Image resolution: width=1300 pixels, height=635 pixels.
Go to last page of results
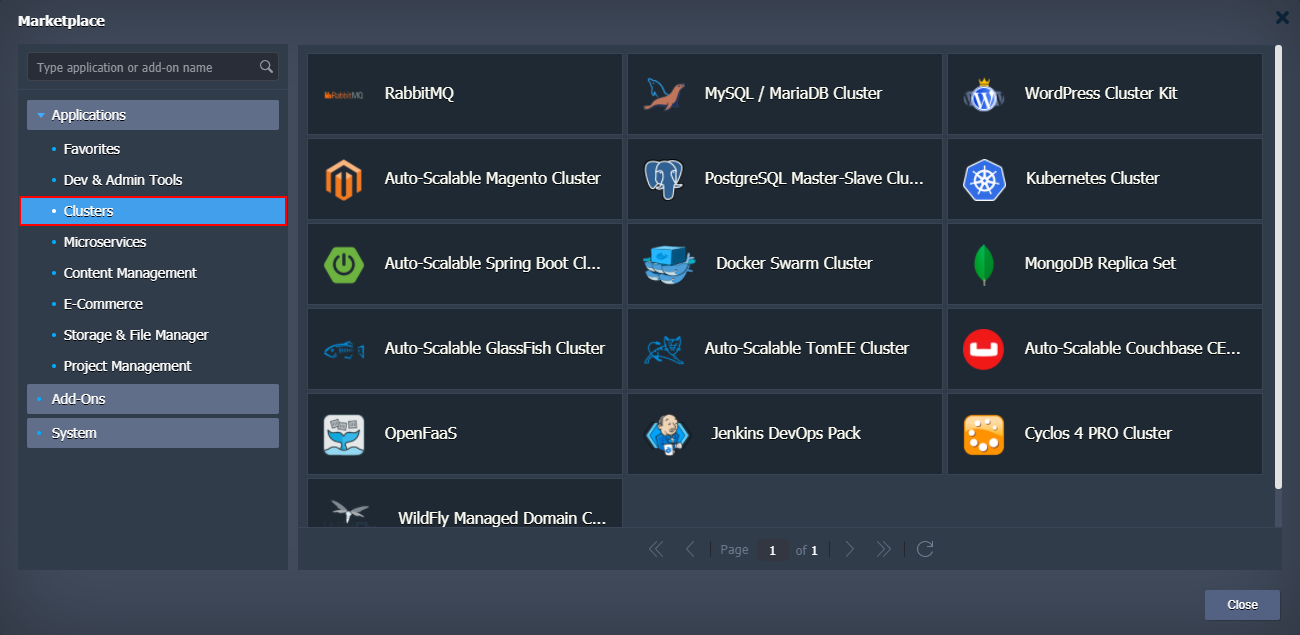tap(883, 549)
